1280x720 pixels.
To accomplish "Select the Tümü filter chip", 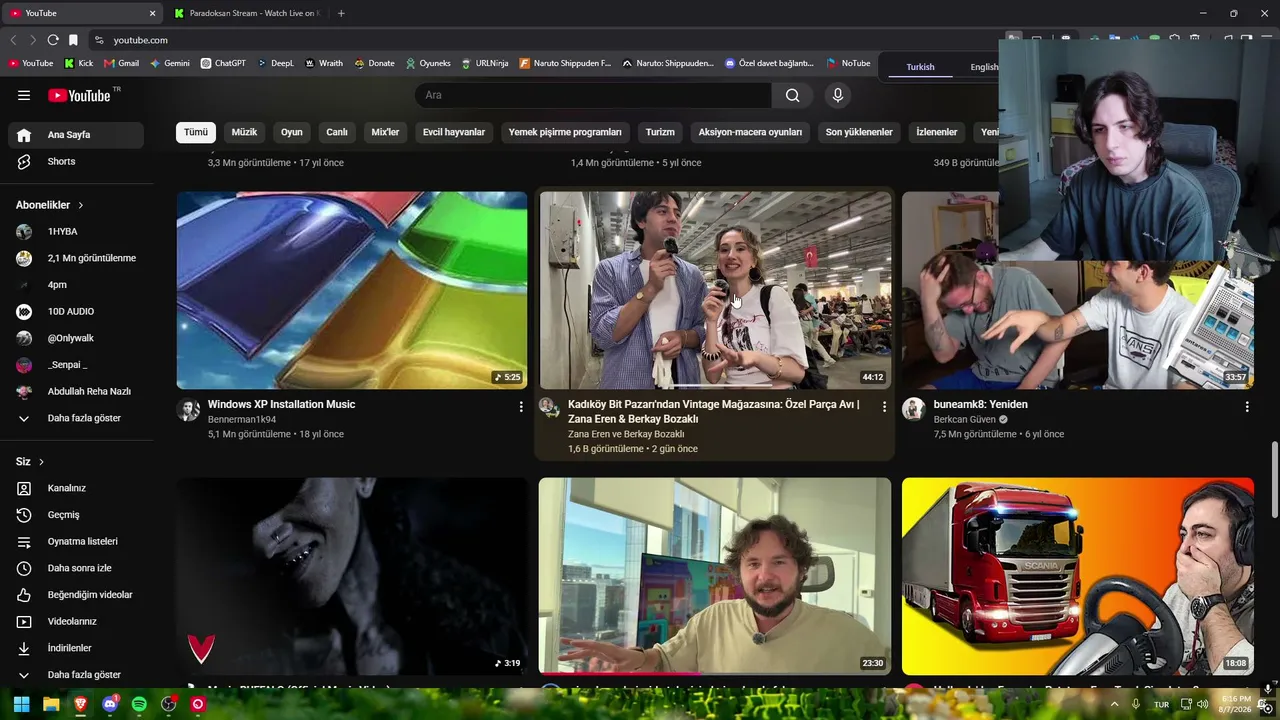I will tap(196, 132).
